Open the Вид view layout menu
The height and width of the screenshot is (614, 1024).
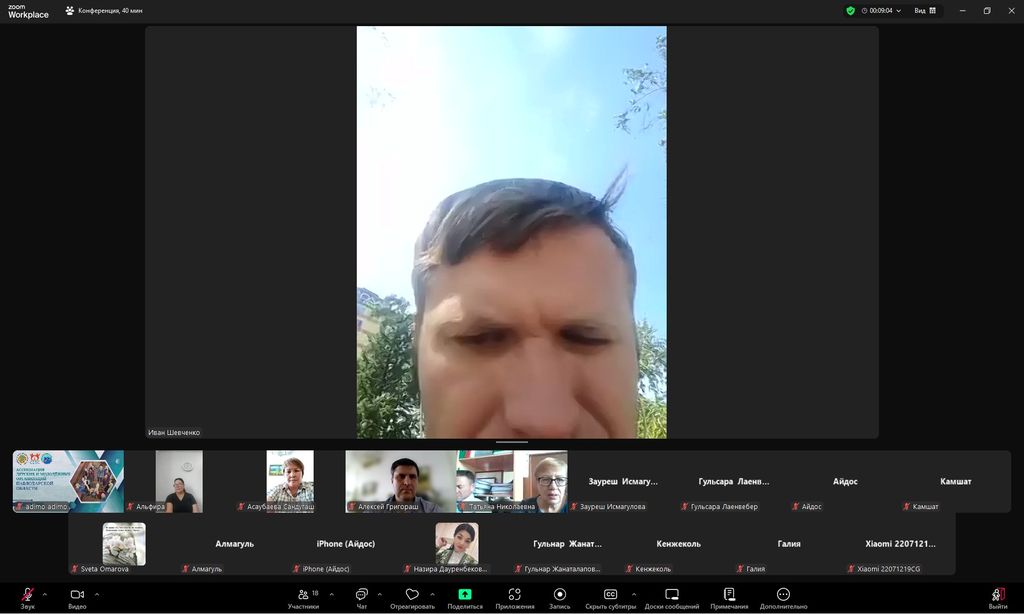[925, 11]
